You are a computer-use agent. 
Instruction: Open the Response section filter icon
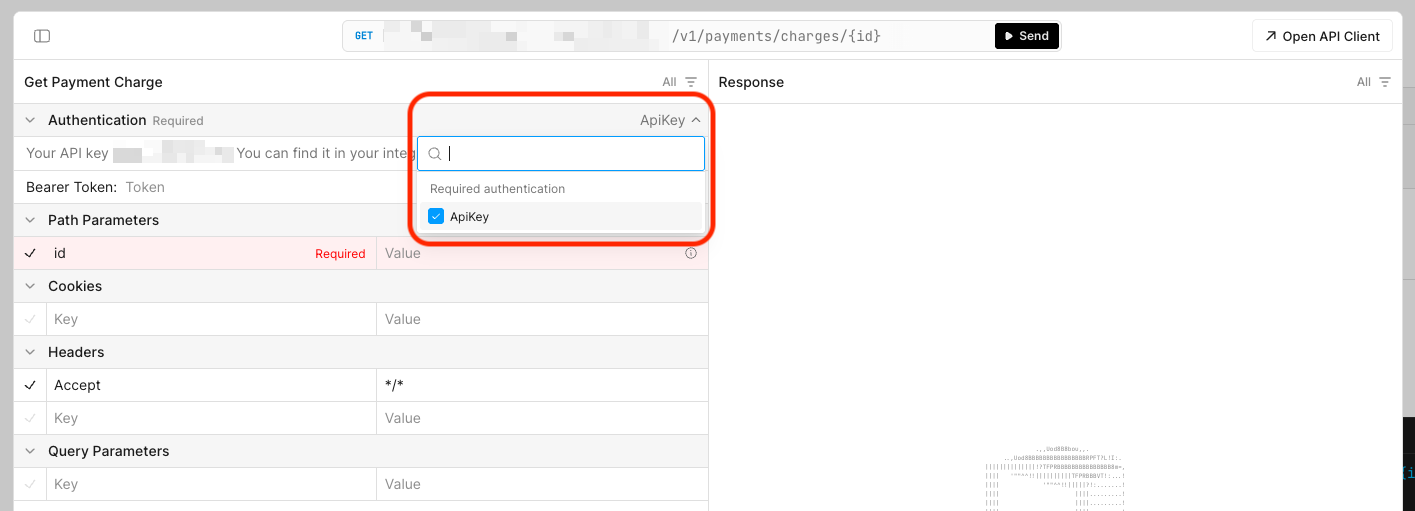click(1385, 82)
